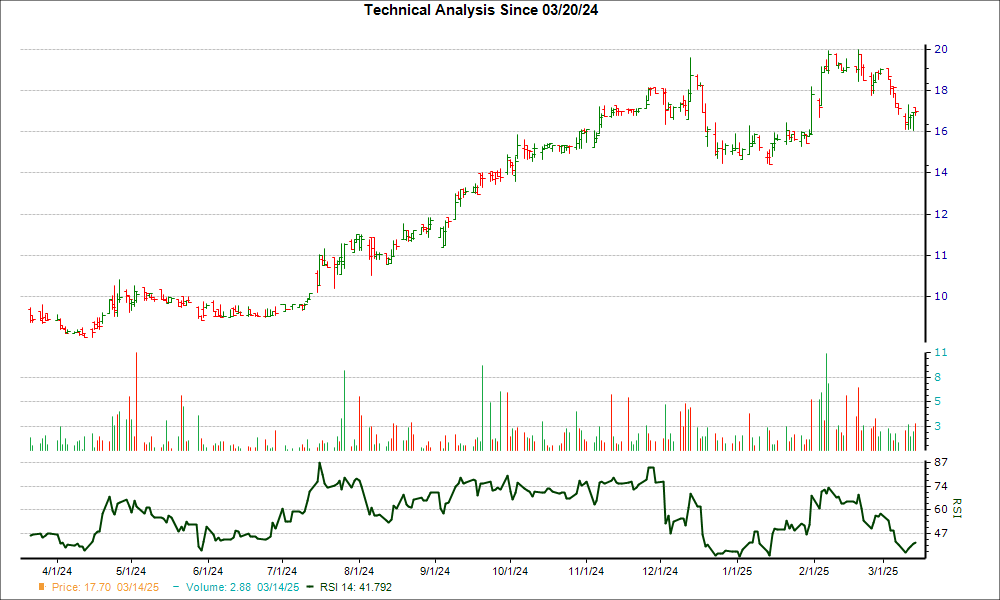Select the dark RSI legend dash marker

(x=310, y=588)
